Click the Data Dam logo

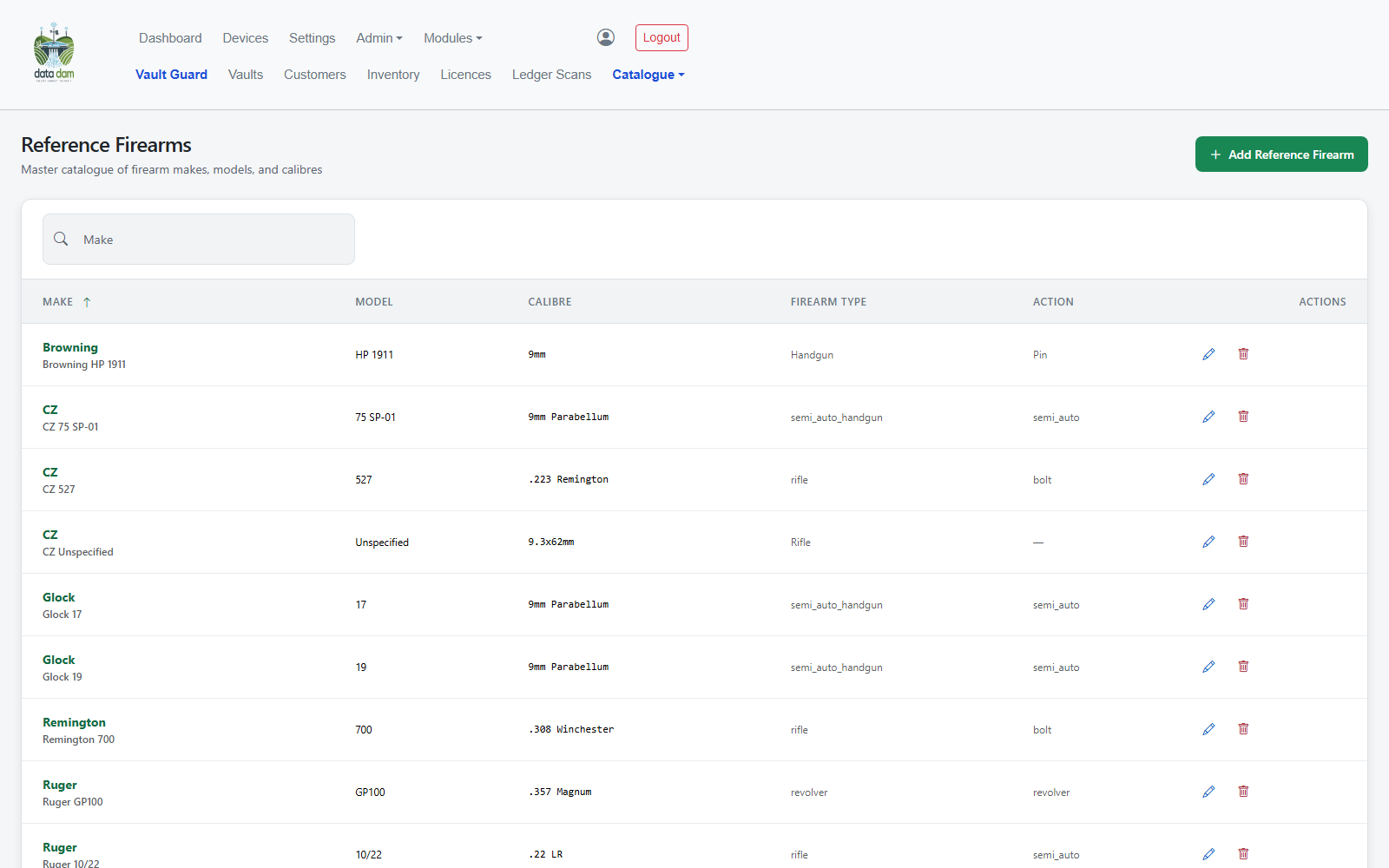pos(54,52)
